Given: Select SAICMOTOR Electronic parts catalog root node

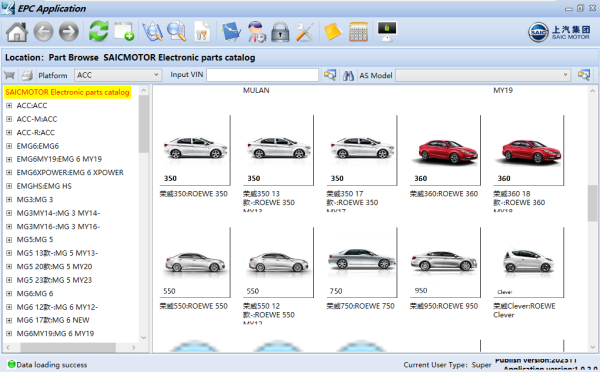Looking at the screenshot, I should click(67, 92).
